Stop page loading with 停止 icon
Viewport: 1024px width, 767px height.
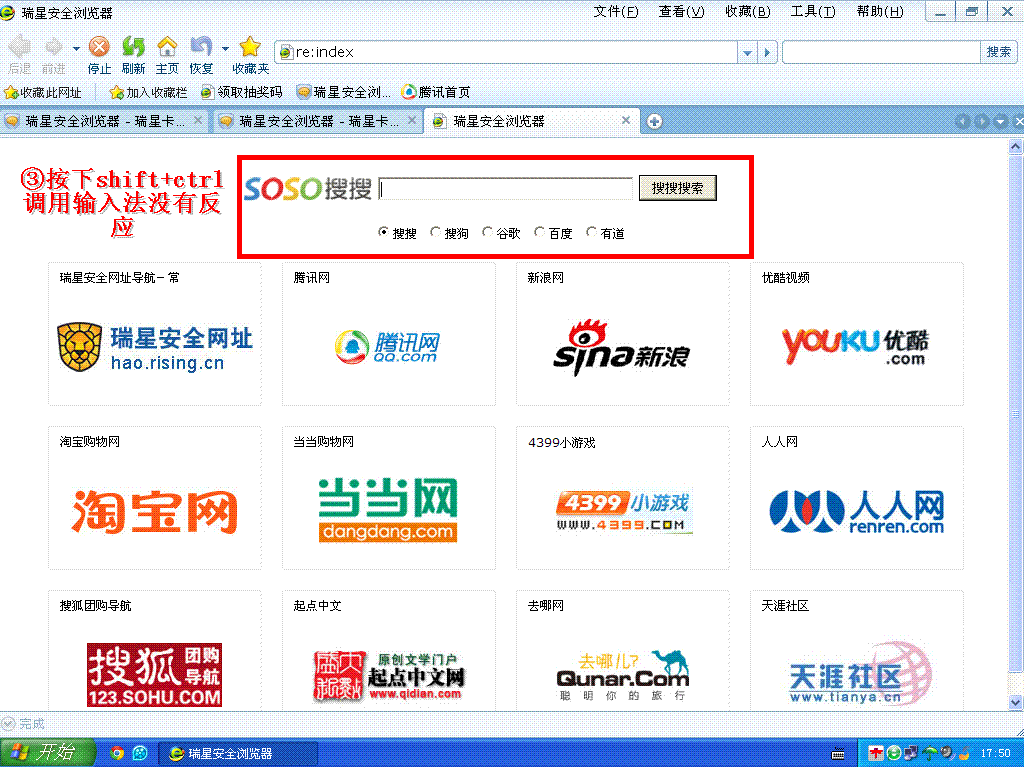click(x=99, y=47)
